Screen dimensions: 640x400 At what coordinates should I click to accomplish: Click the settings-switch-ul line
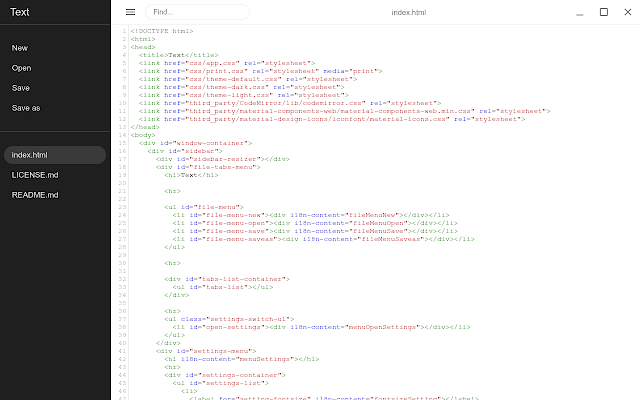(229, 319)
